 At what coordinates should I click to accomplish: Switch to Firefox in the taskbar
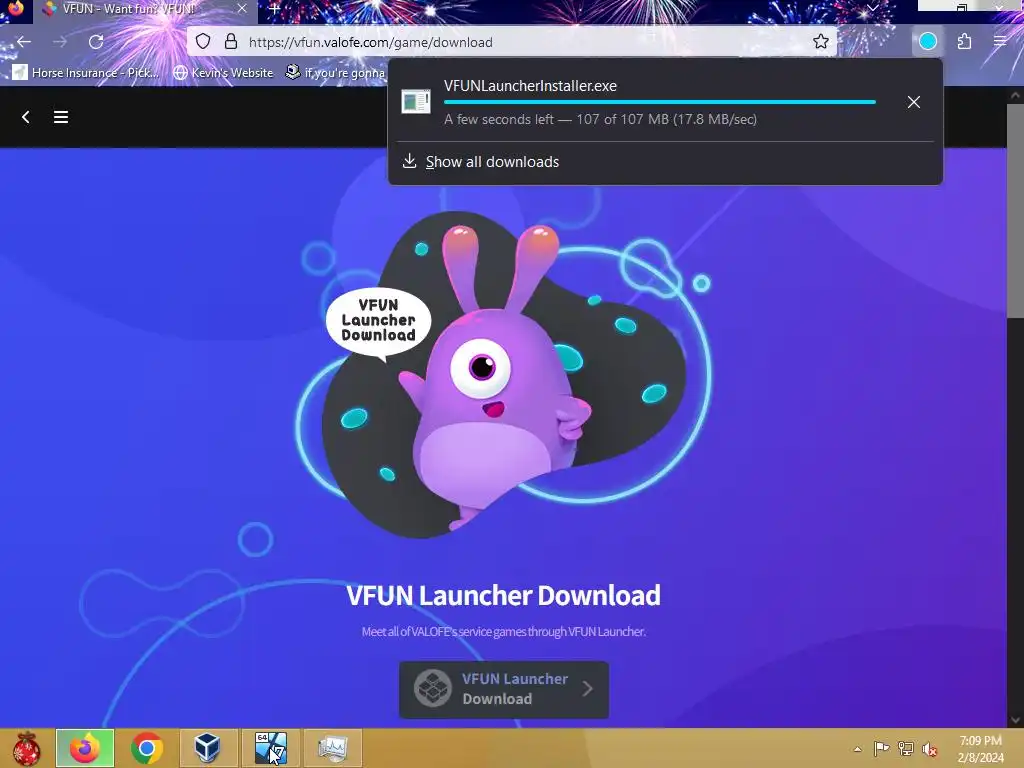click(85, 748)
